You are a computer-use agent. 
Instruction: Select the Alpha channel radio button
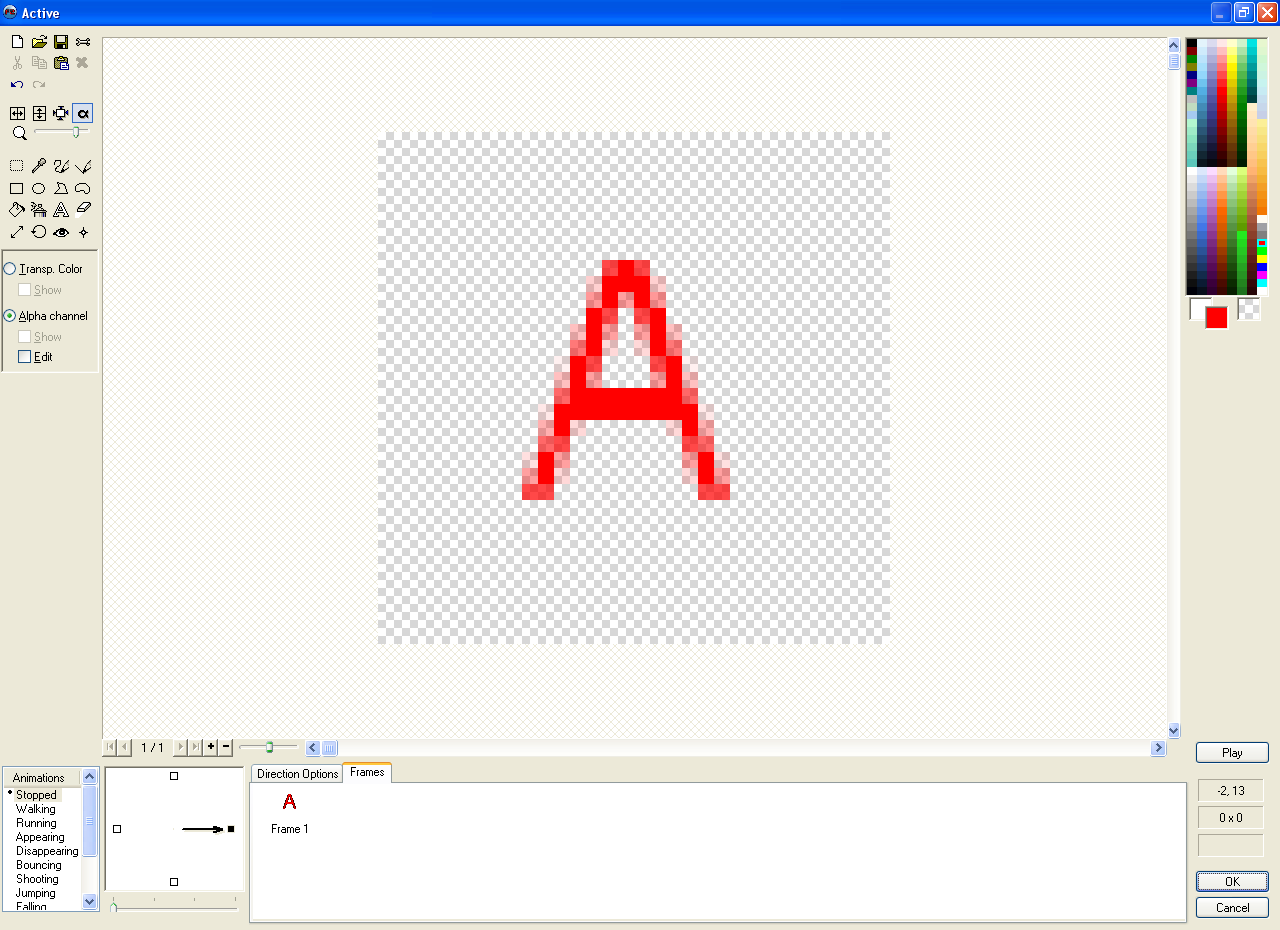10,316
